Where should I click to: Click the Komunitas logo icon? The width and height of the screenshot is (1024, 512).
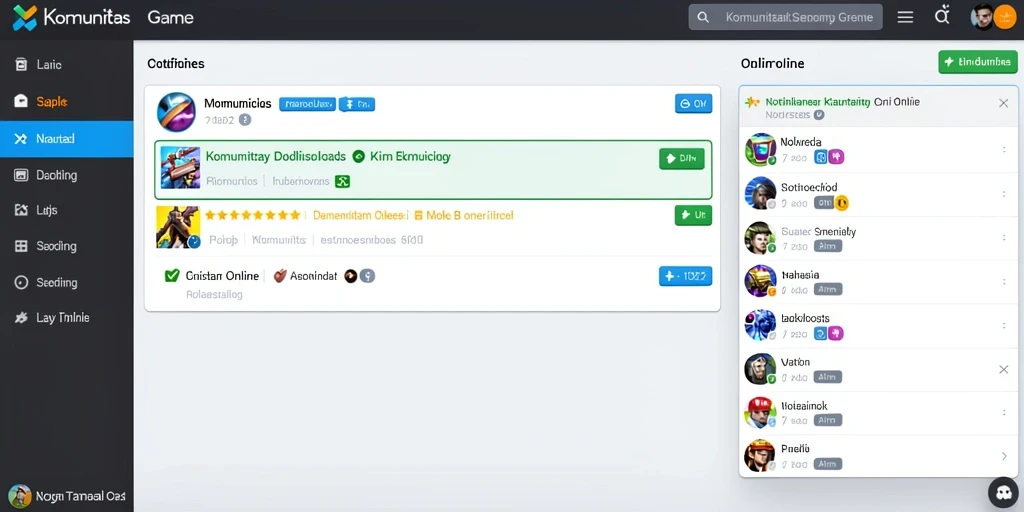click(25, 18)
